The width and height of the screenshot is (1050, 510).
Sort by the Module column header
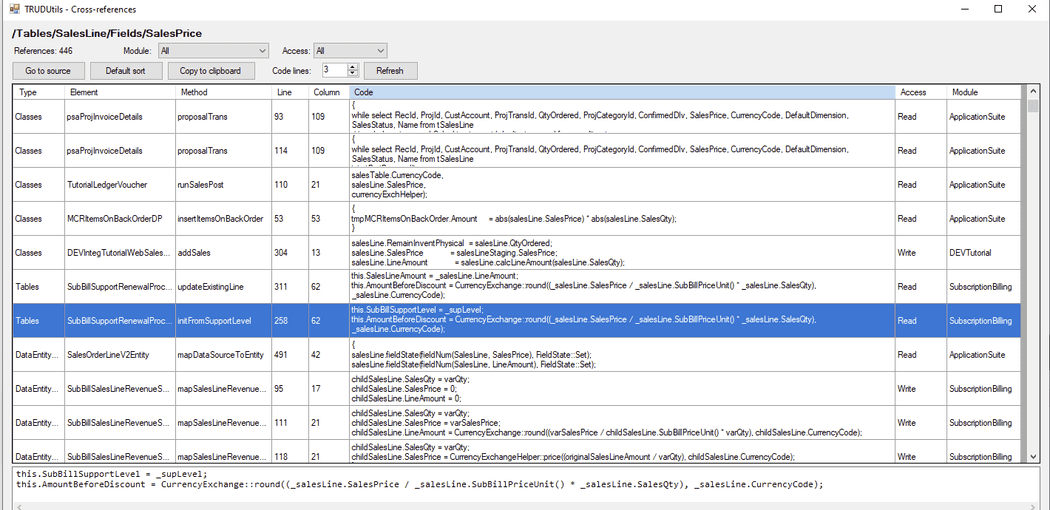984,92
